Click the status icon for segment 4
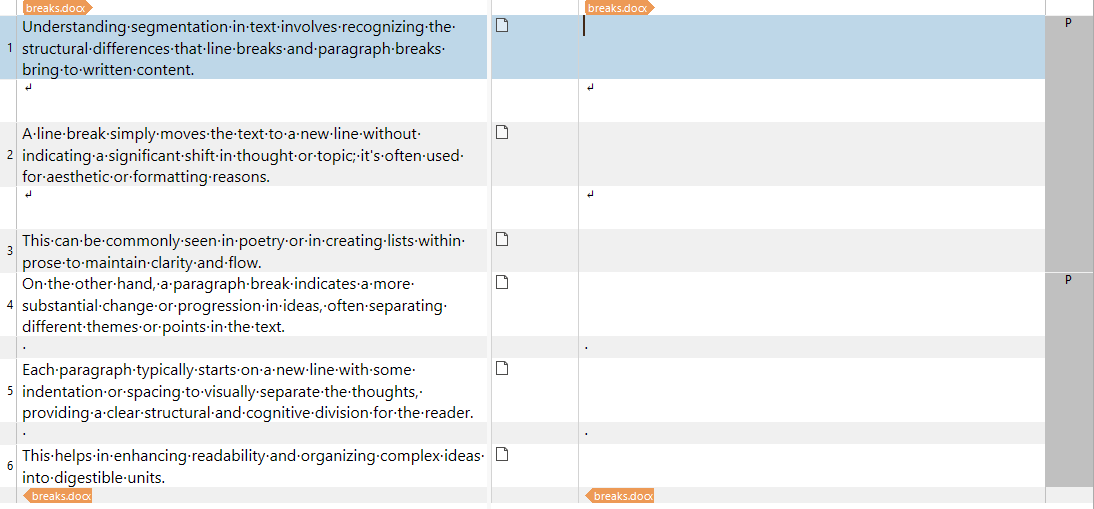 pos(502,282)
